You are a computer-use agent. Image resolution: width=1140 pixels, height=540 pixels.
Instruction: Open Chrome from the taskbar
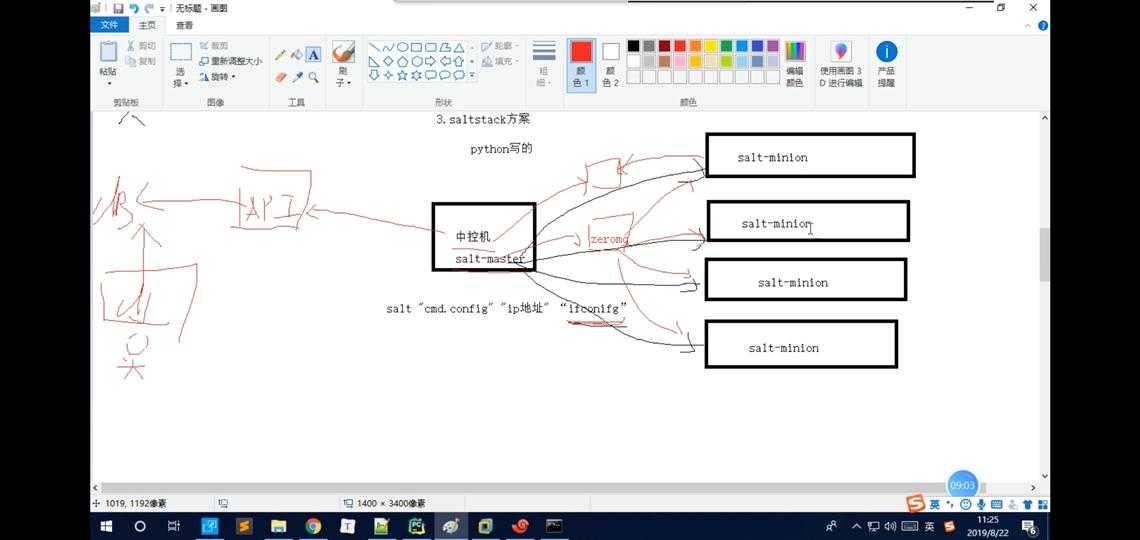(x=313, y=526)
